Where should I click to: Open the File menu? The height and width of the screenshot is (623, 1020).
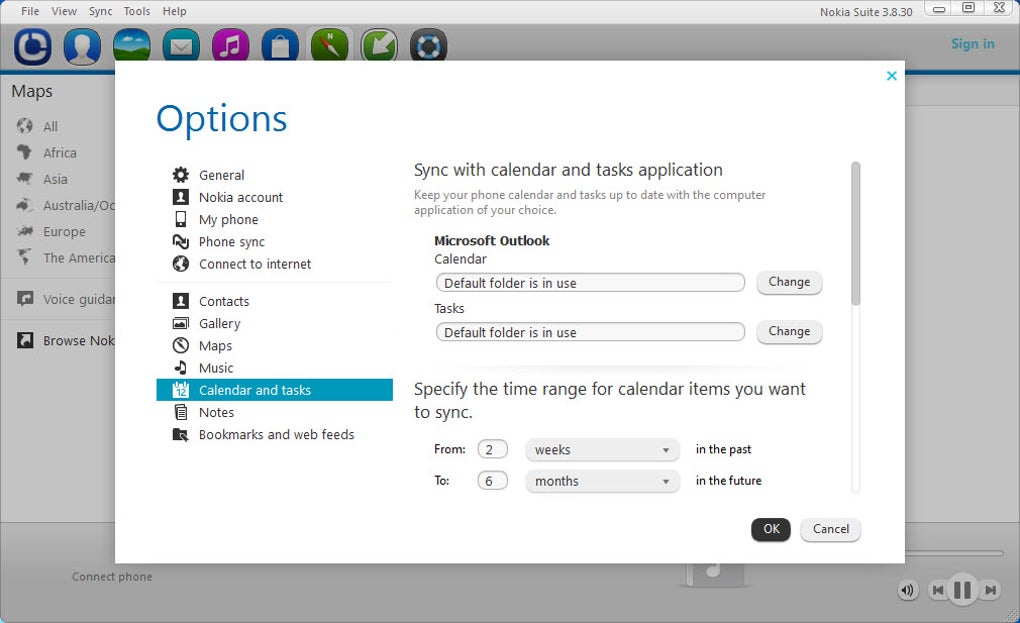pos(30,11)
